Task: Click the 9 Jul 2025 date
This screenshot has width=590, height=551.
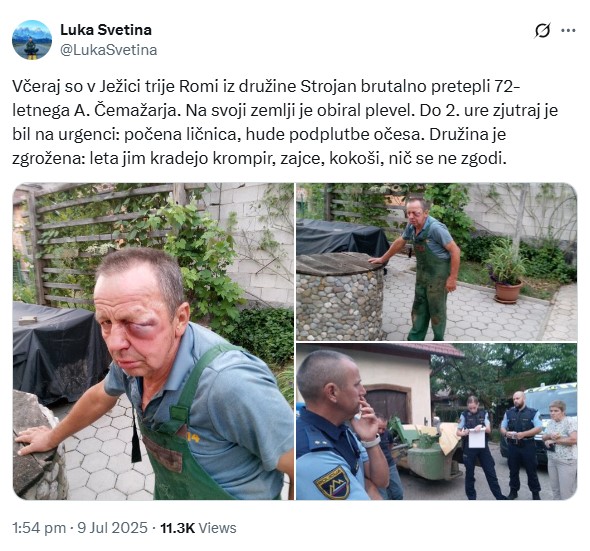Action: point(112,528)
